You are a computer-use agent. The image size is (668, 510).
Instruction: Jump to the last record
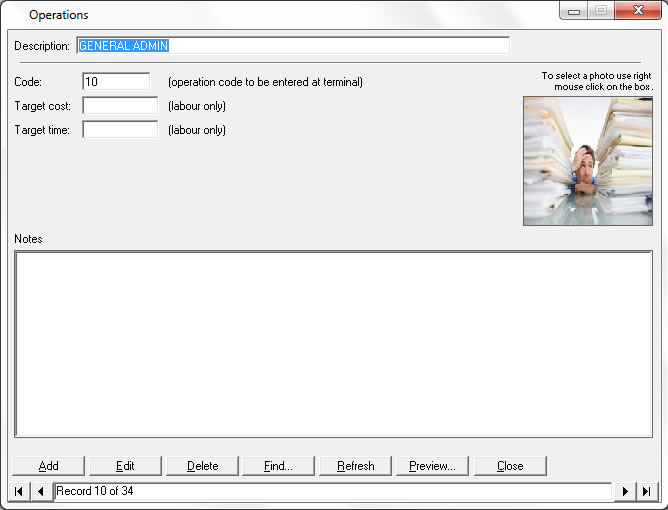tap(646, 491)
